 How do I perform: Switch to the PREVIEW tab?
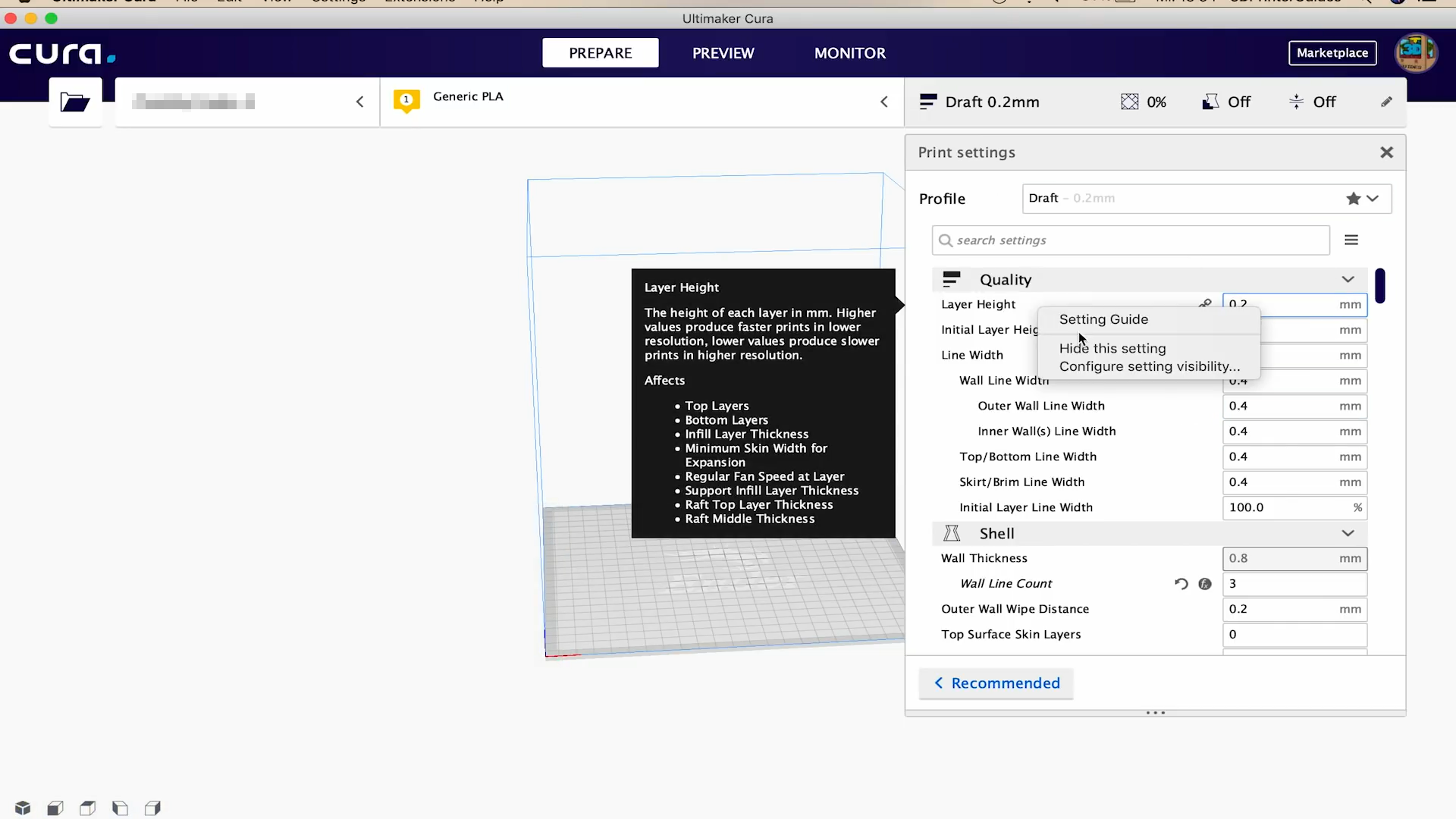pos(723,53)
